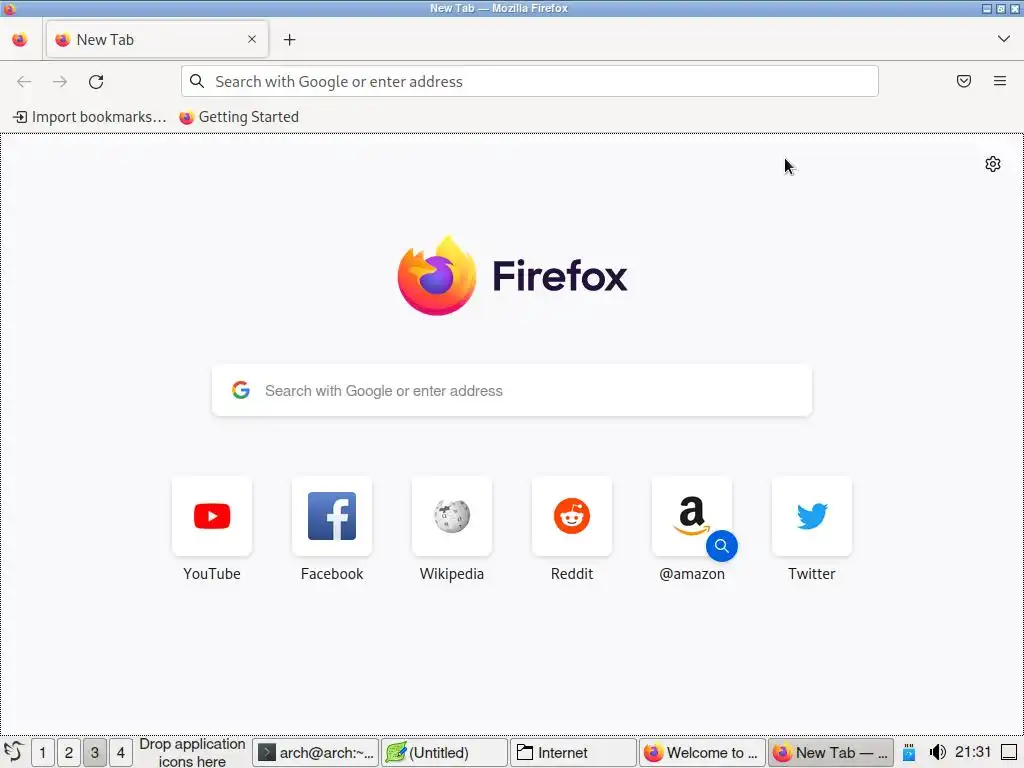
Task: Open the Facebook shortcut tile
Action: pos(332,516)
